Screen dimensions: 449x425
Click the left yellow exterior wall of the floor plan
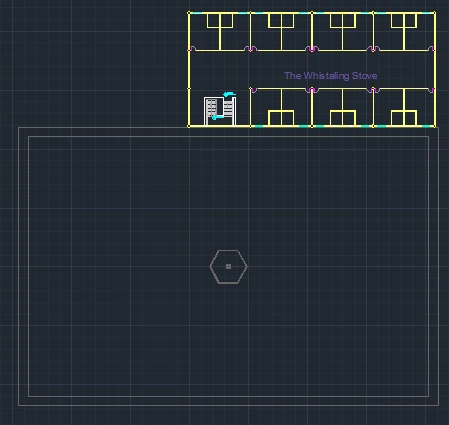point(189,69)
